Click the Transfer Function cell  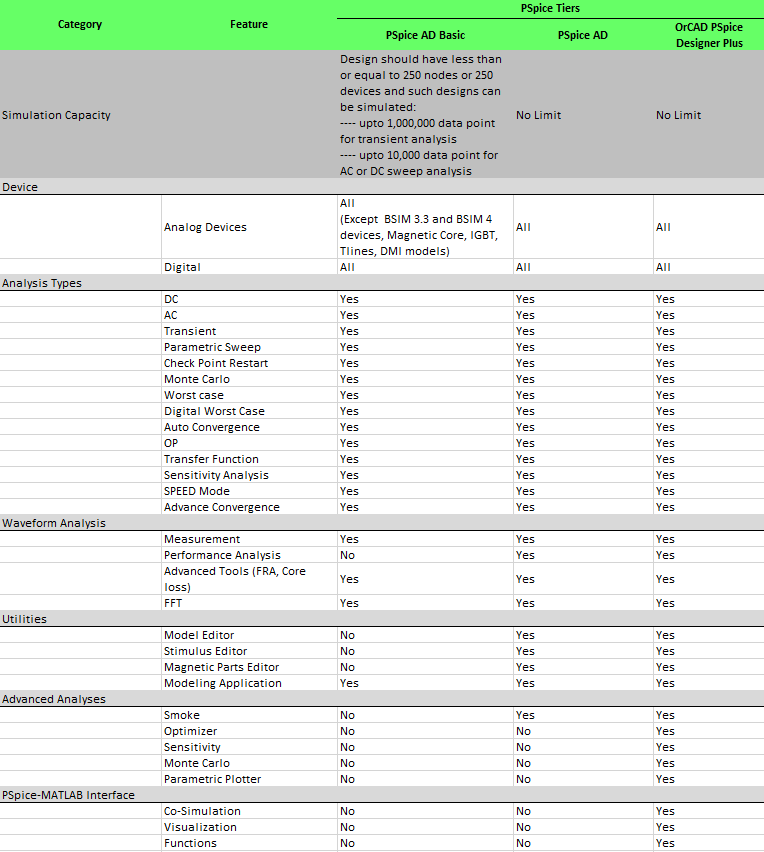click(x=249, y=459)
